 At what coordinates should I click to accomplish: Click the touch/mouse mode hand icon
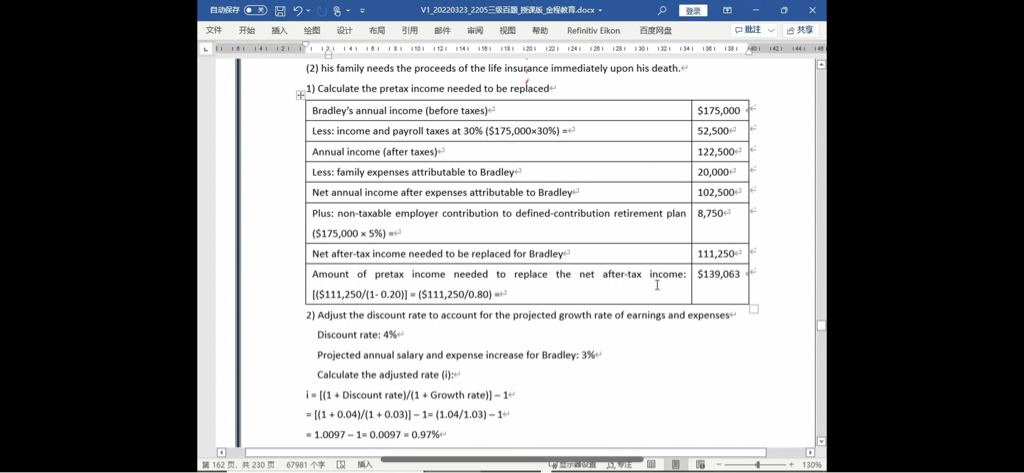(x=338, y=10)
